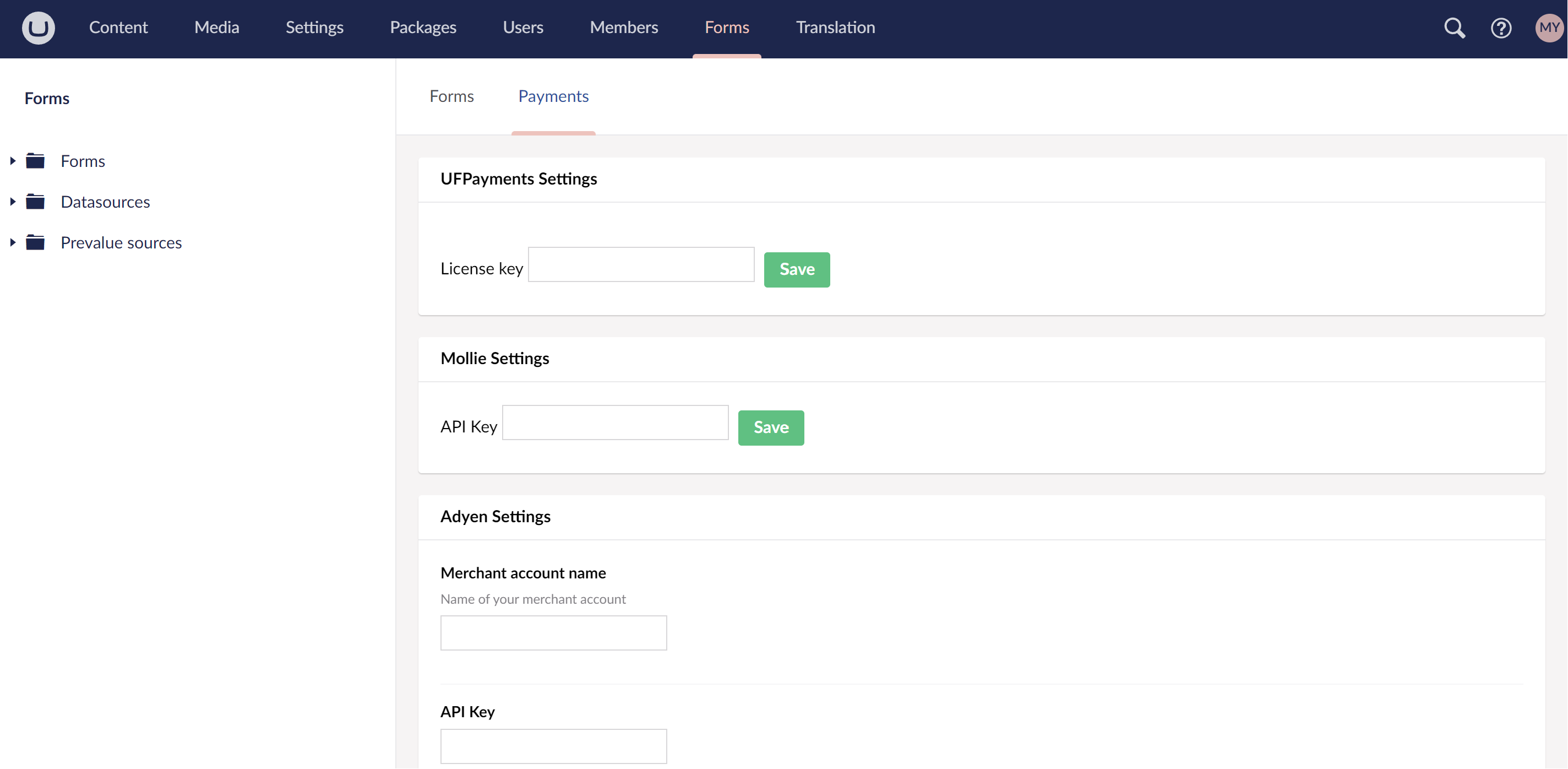The image size is (1568, 769).
Task: Expand the Forms tree node arrow
Action: point(13,161)
